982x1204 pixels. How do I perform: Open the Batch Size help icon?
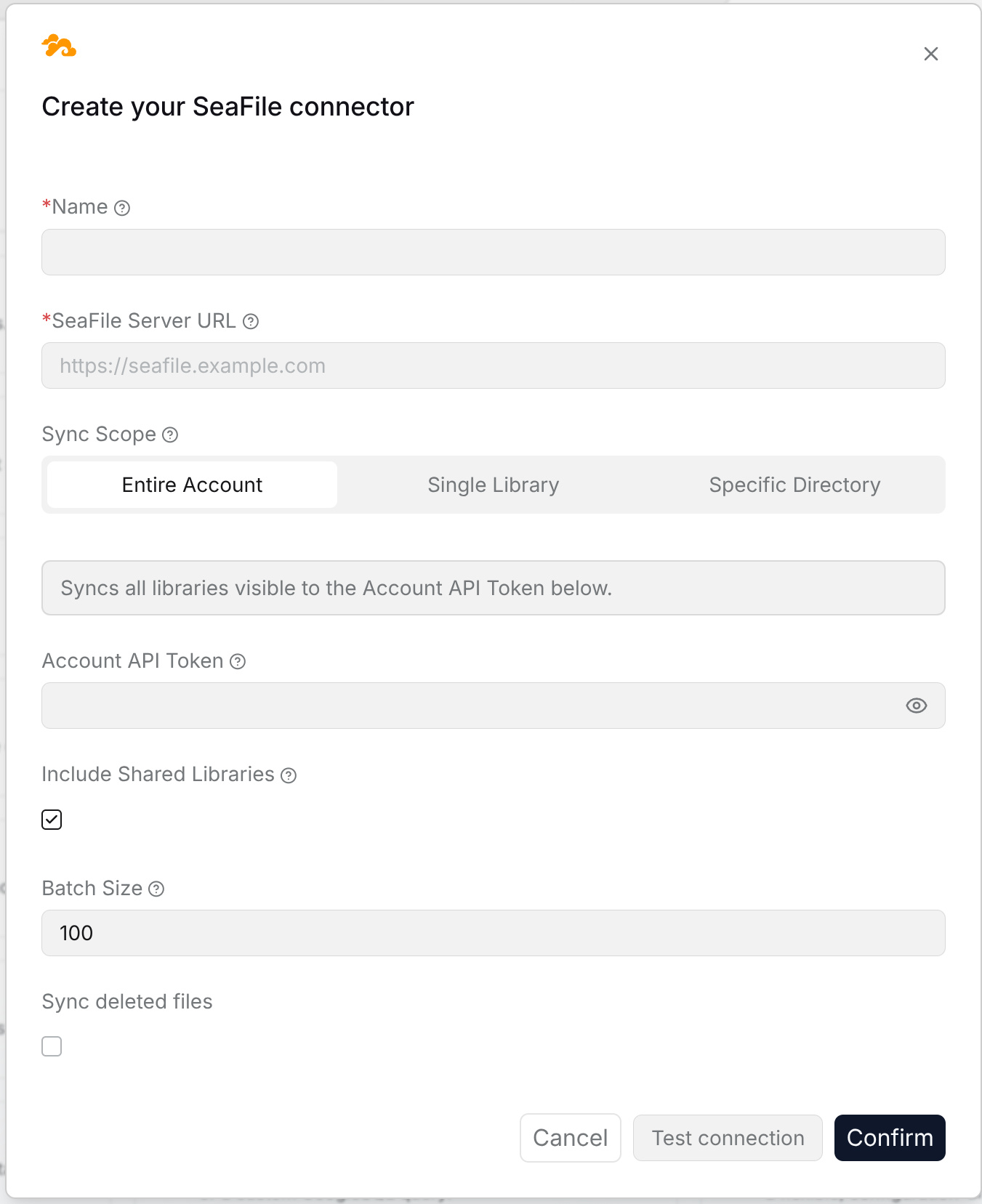coord(156,889)
